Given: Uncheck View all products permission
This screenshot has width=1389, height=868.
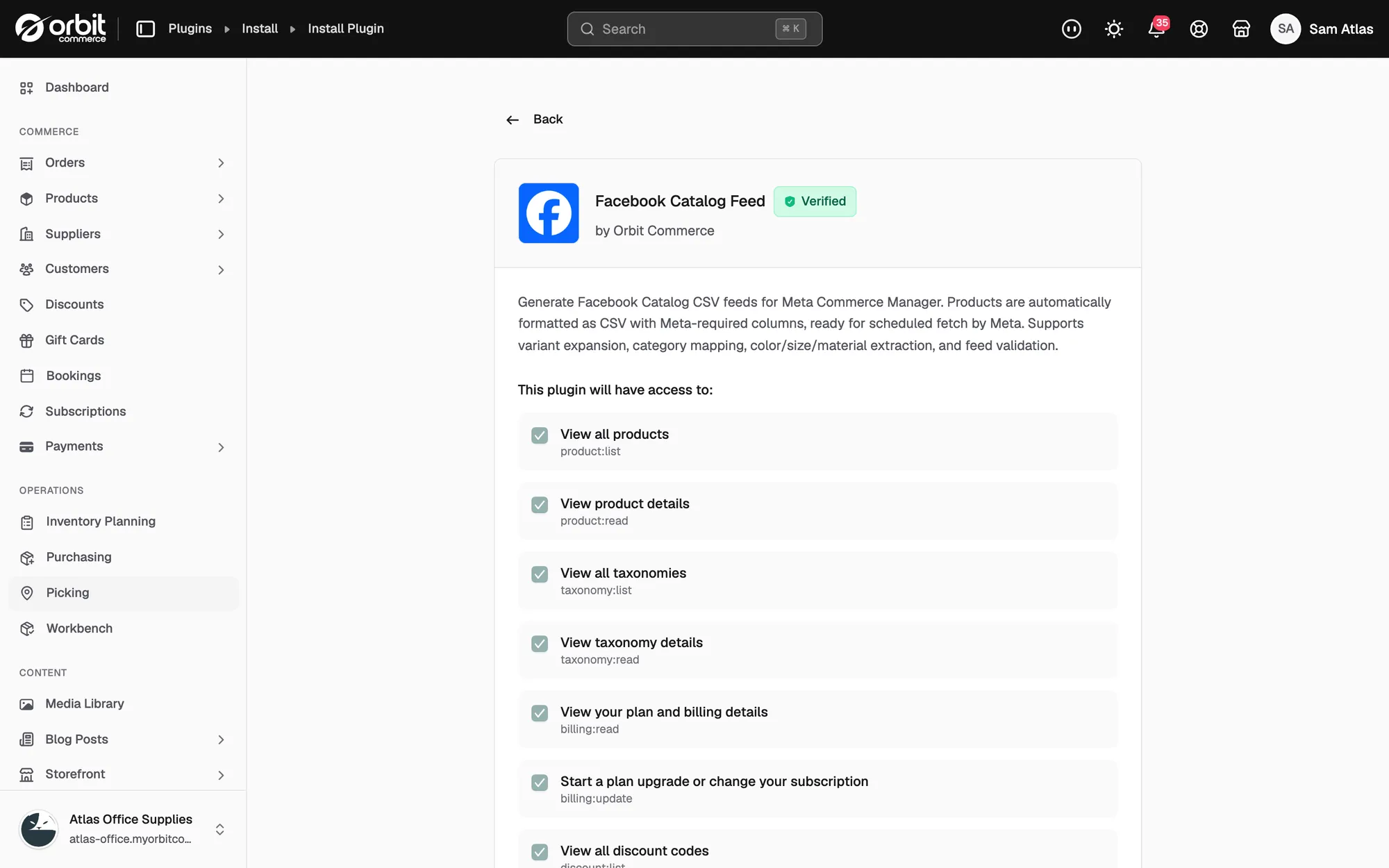Looking at the screenshot, I should pos(540,435).
